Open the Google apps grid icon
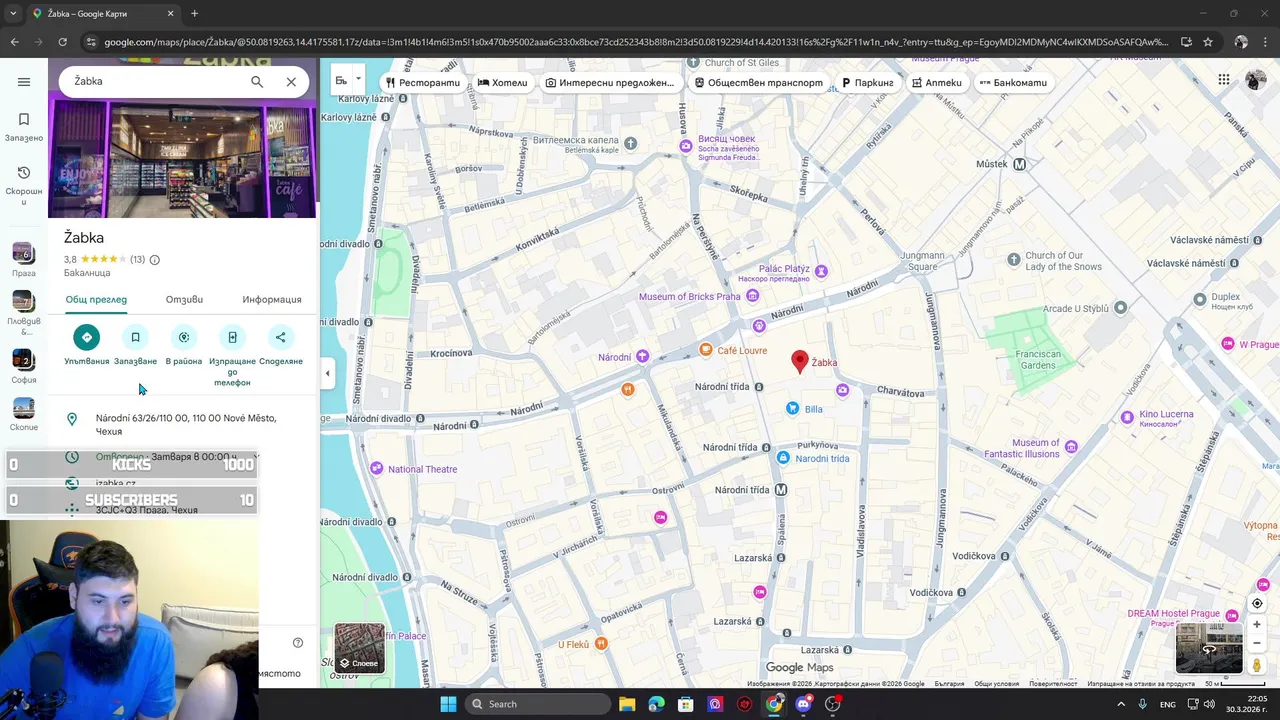1280x720 pixels. coord(1224,80)
